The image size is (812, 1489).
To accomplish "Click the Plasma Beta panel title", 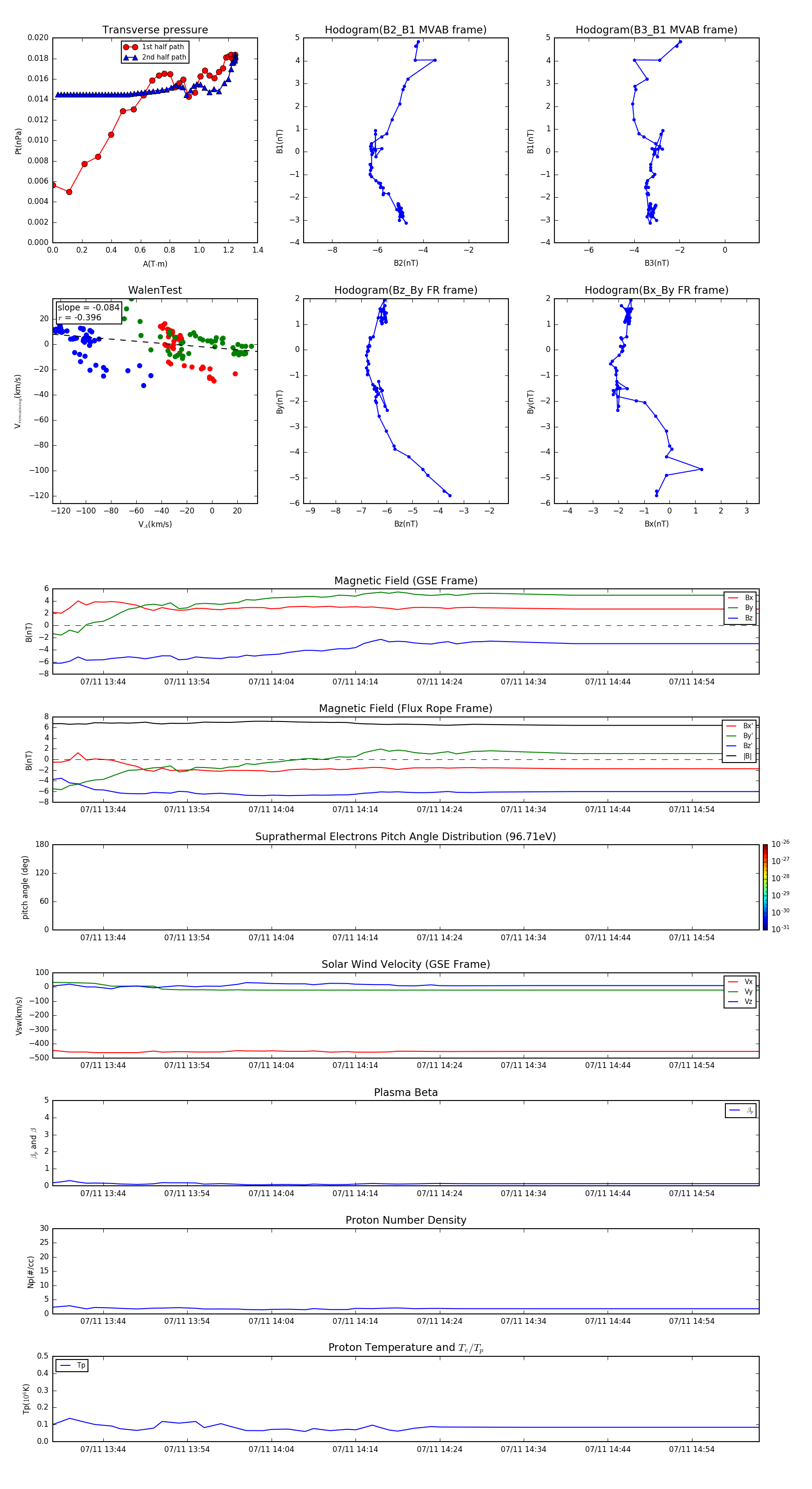I will click(x=406, y=1093).
